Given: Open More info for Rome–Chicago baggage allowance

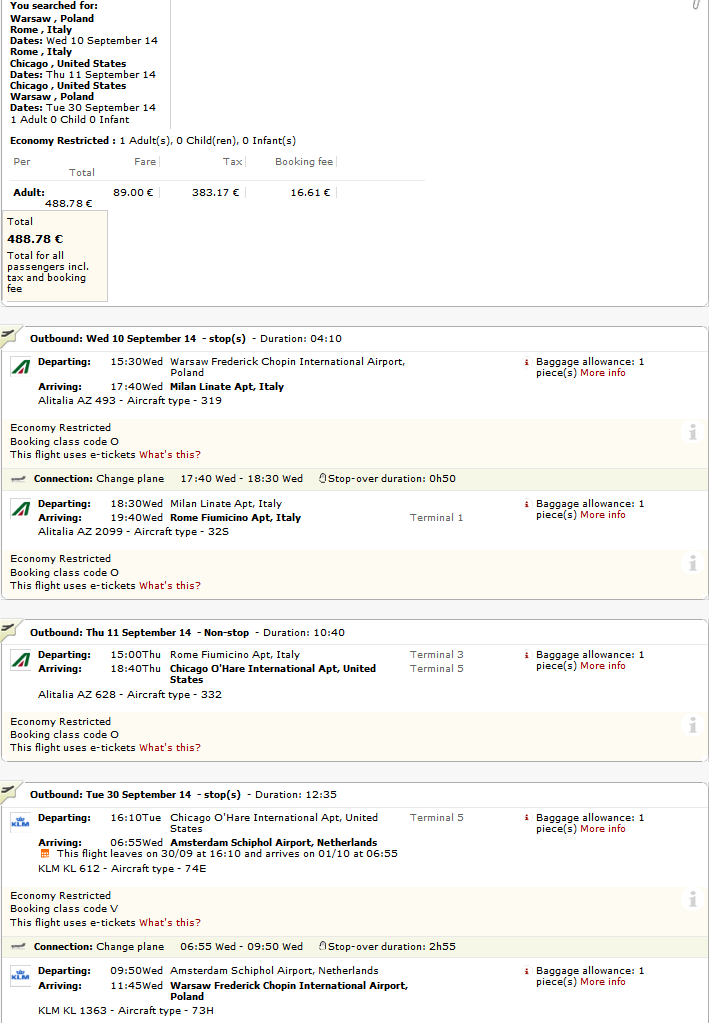Looking at the screenshot, I should pyautogui.click(x=603, y=666).
